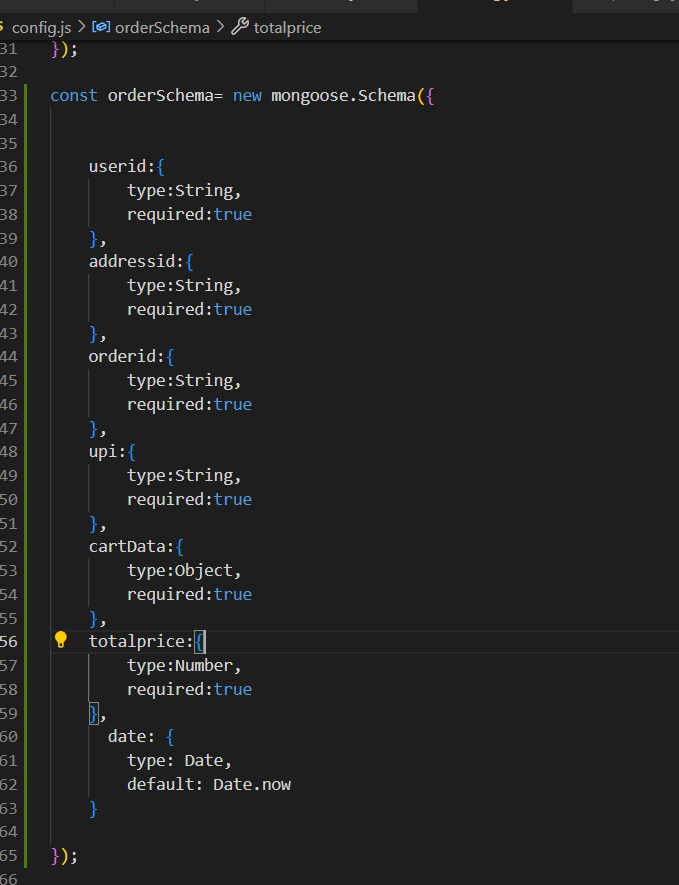The width and height of the screenshot is (679, 885).
Task: Click 'default: Date.now' text
Action: (x=209, y=784)
